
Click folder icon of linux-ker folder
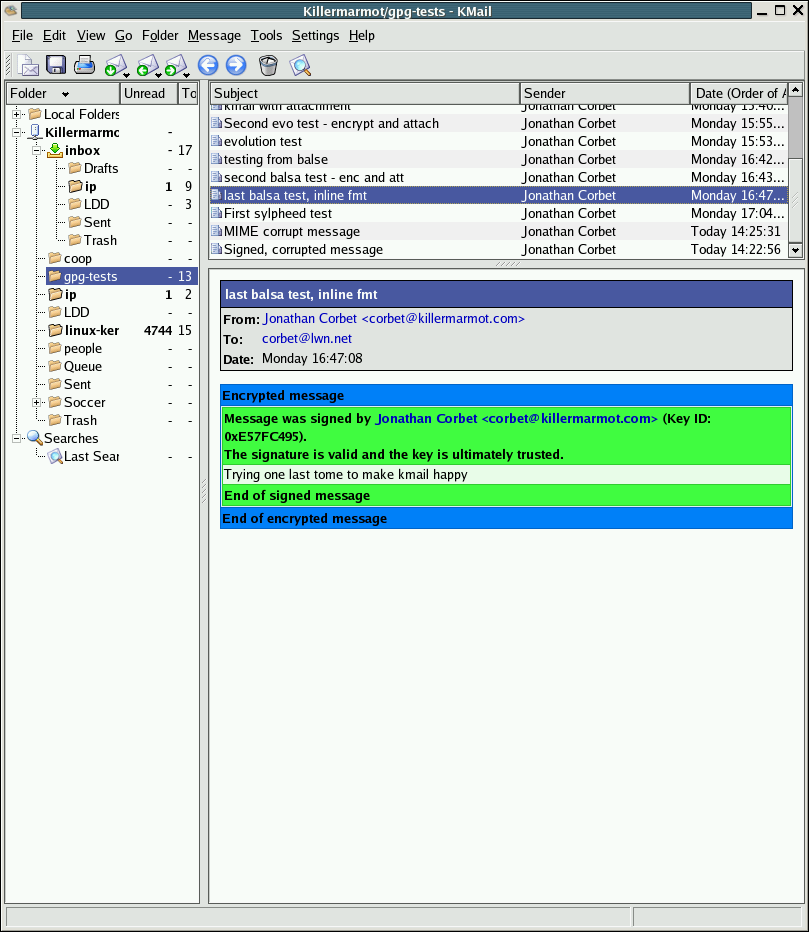coord(55,330)
